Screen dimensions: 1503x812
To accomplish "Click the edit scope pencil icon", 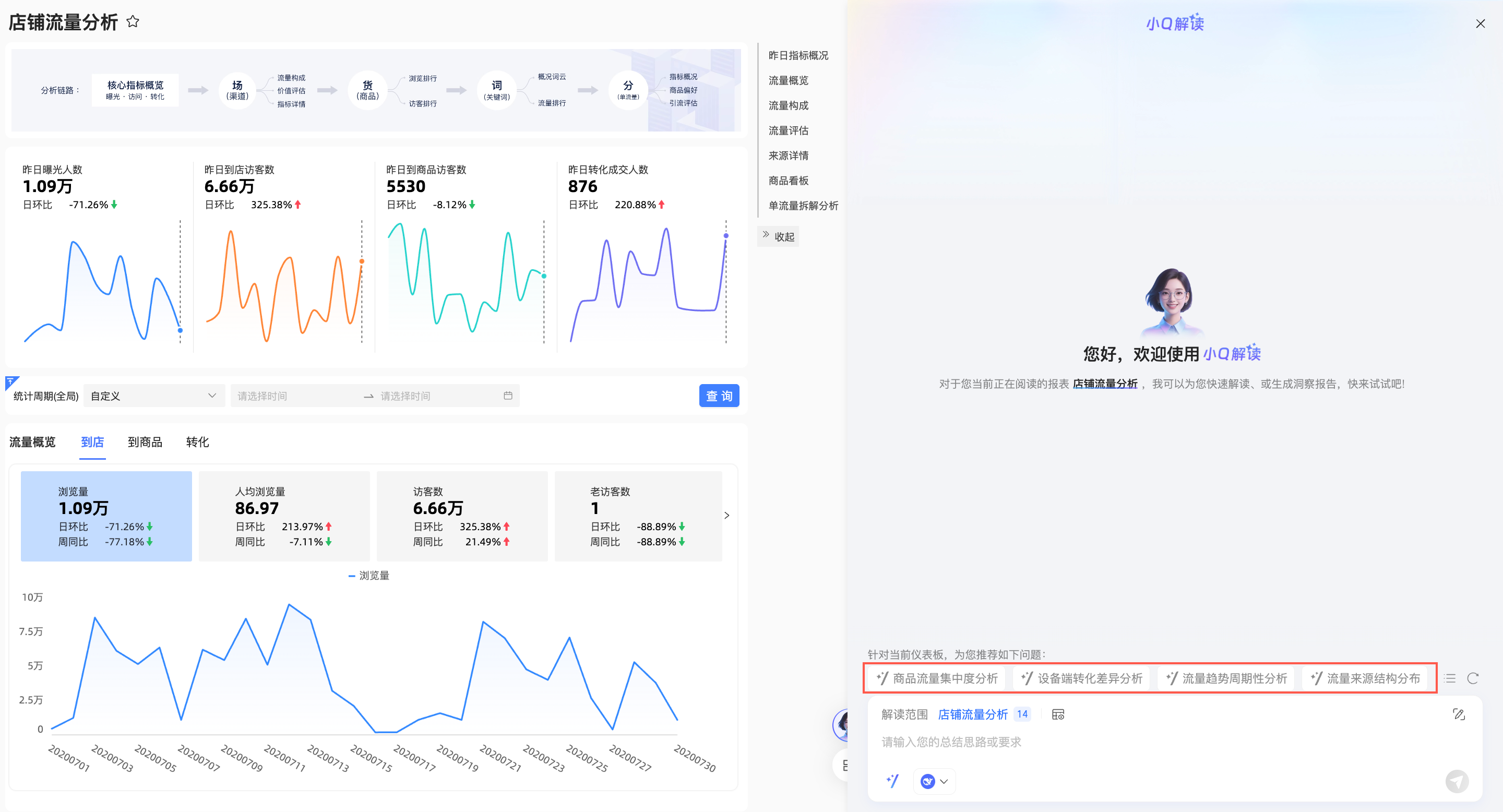I will [x=1459, y=714].
